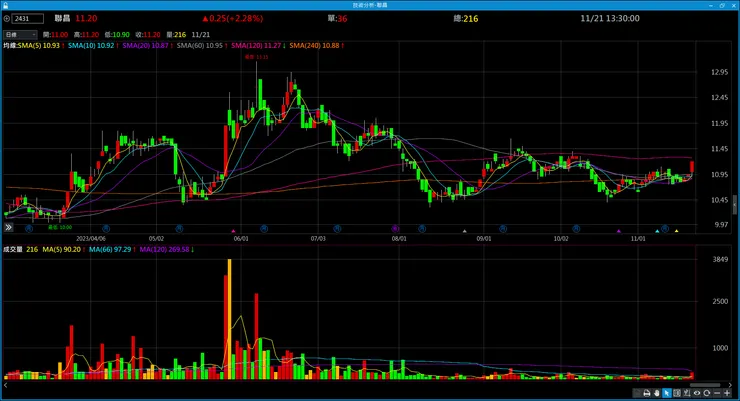This screenshot has width=740, height=401.
Task: Click the yellow triangle marker after 11/01
Action: pyautogui.click(x=676, y=231)
